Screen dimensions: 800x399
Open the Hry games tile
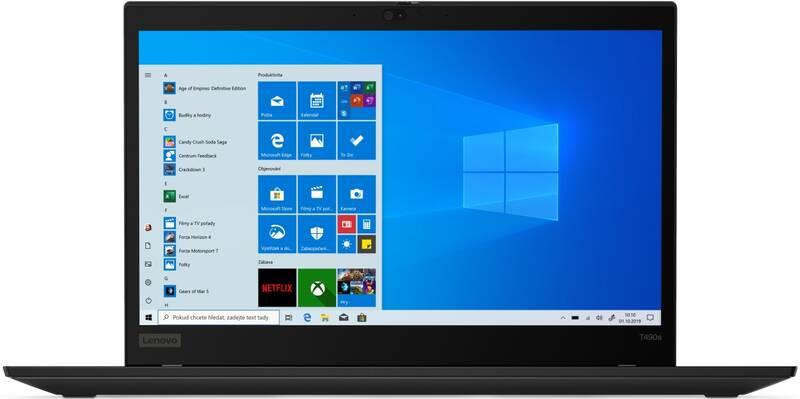(x=357, y=288)
